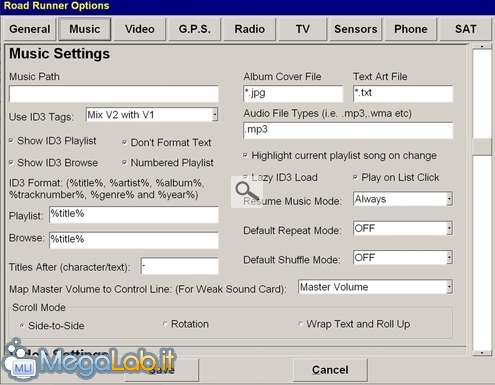Click the Cancel button

point(330,370)
